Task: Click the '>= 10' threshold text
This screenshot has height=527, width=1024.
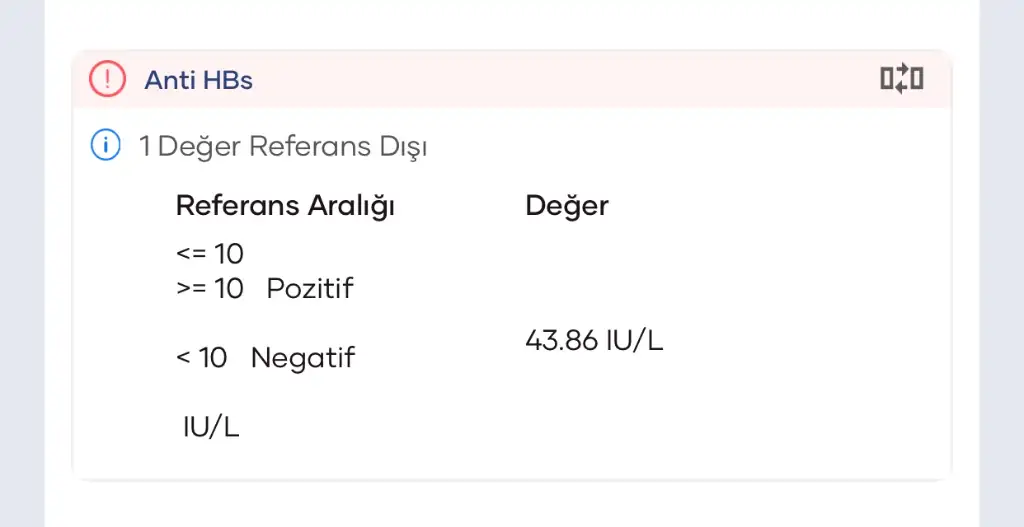Action: point(210,289)
